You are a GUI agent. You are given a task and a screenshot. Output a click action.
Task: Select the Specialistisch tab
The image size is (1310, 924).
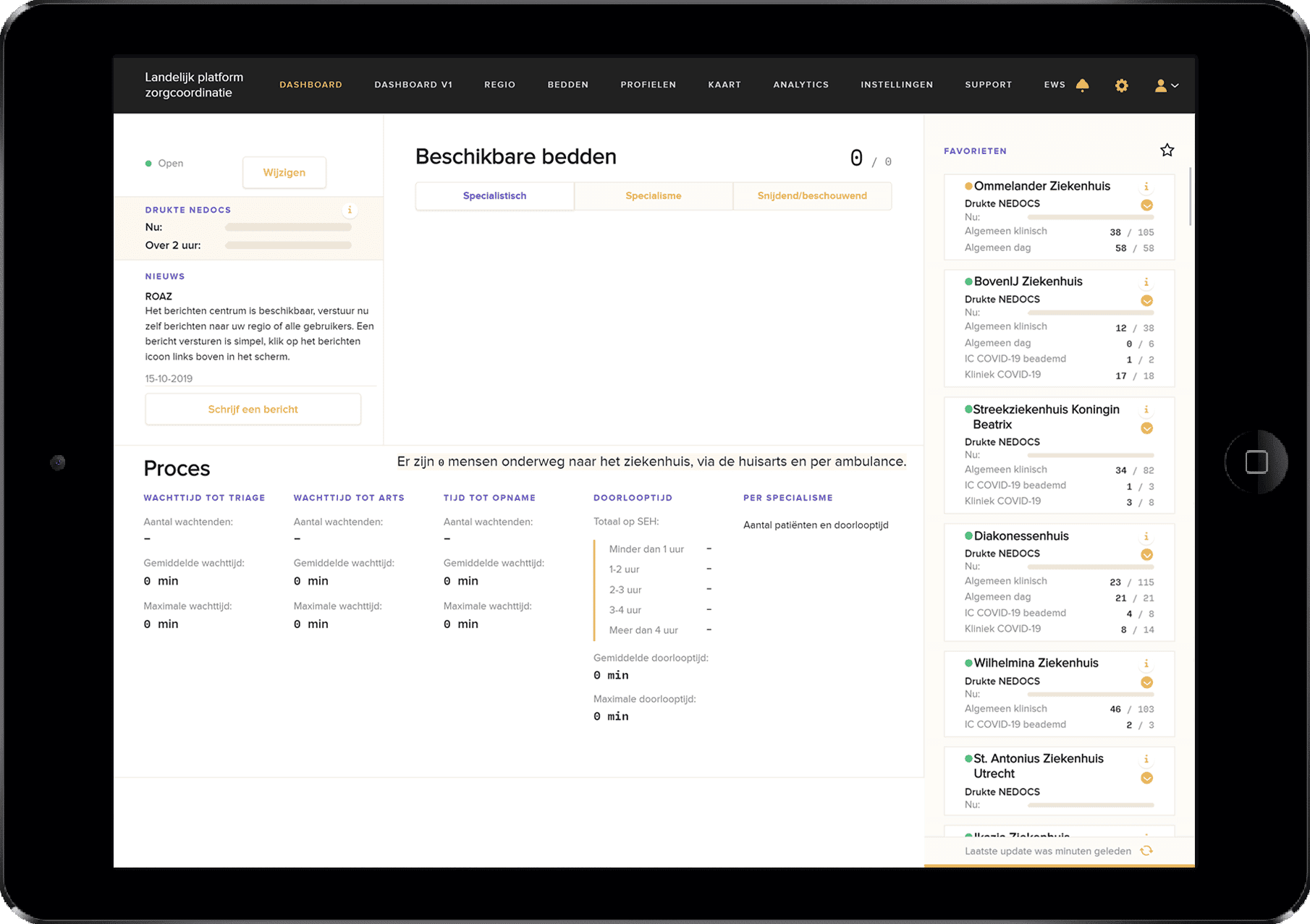[x=495, y=196]
